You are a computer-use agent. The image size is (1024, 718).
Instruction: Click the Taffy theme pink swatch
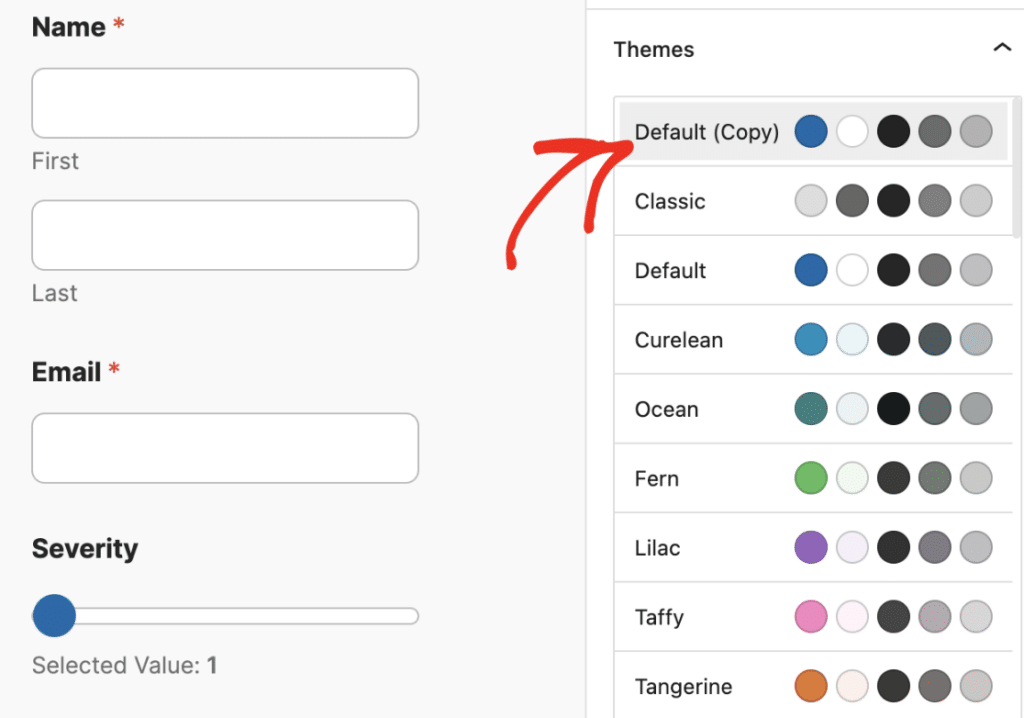[811, 617]
